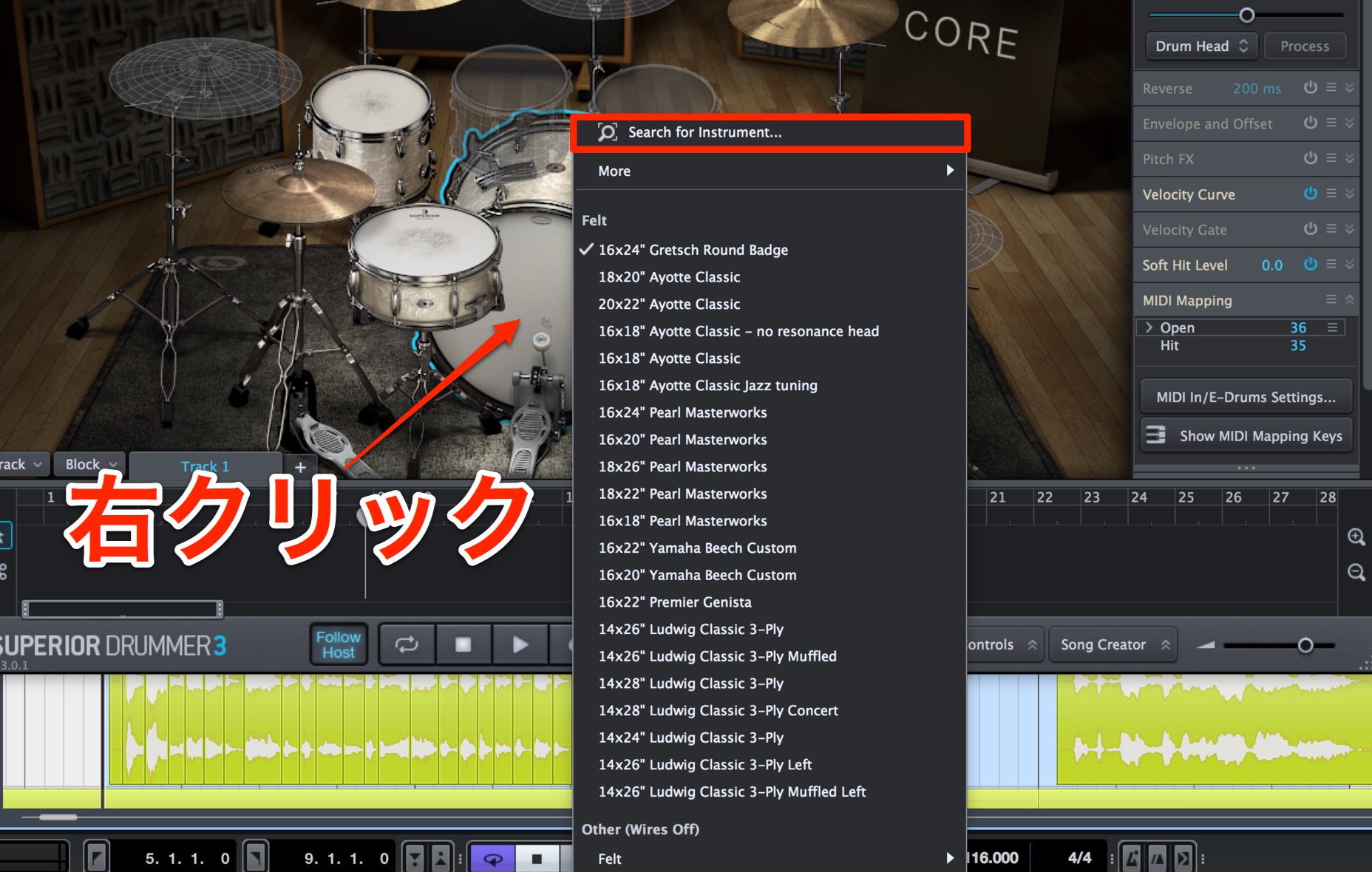The height and width of the screenshot is (872, 1372).
Task: Click the timeline zoom out magnifier
Action: tap(1356, 573)
